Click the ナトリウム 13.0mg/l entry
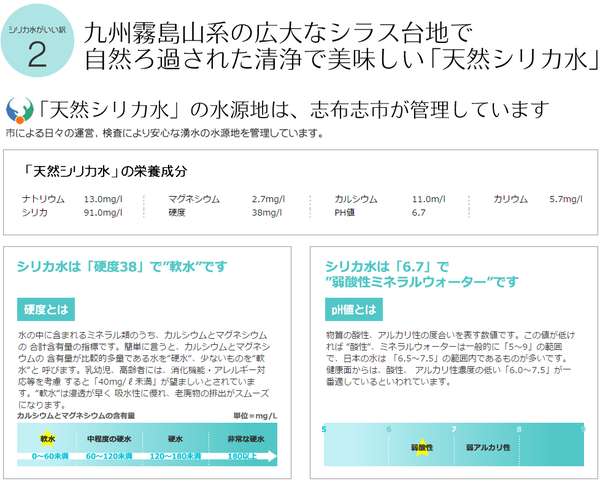Image resolution: width=600 pixels, height=484 pixels. (x=72, y=199)
